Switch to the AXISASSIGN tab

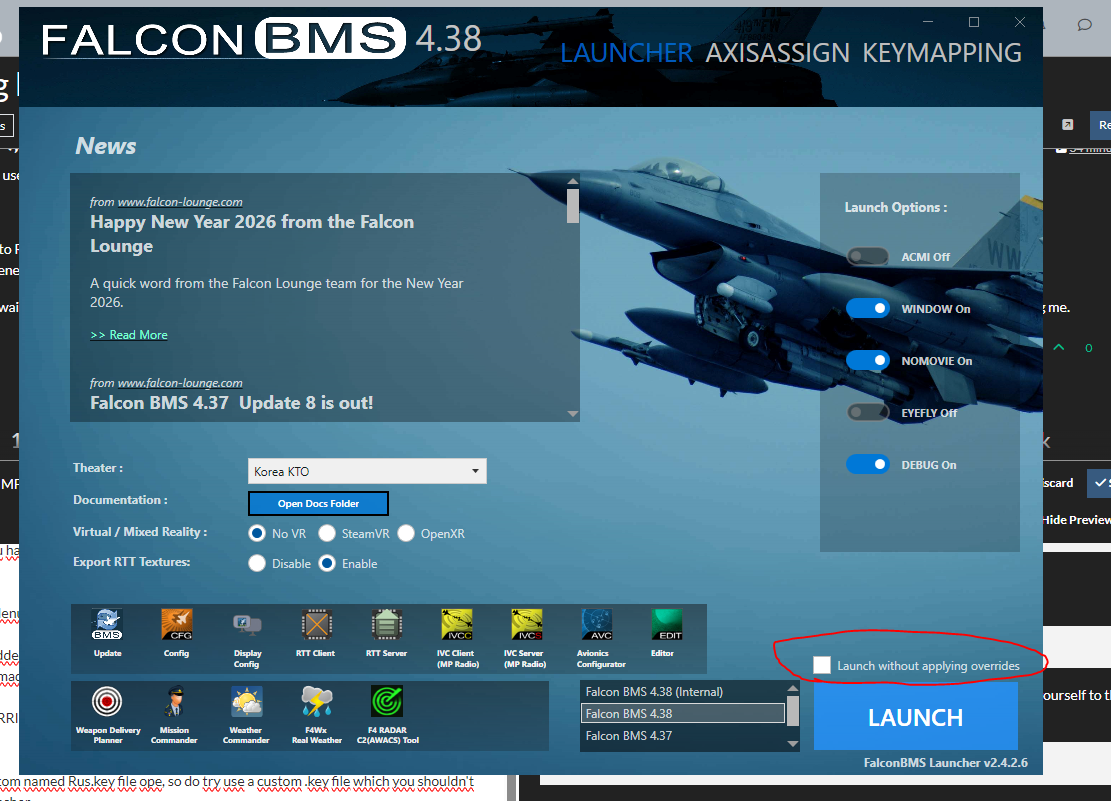tap(777, 53)
